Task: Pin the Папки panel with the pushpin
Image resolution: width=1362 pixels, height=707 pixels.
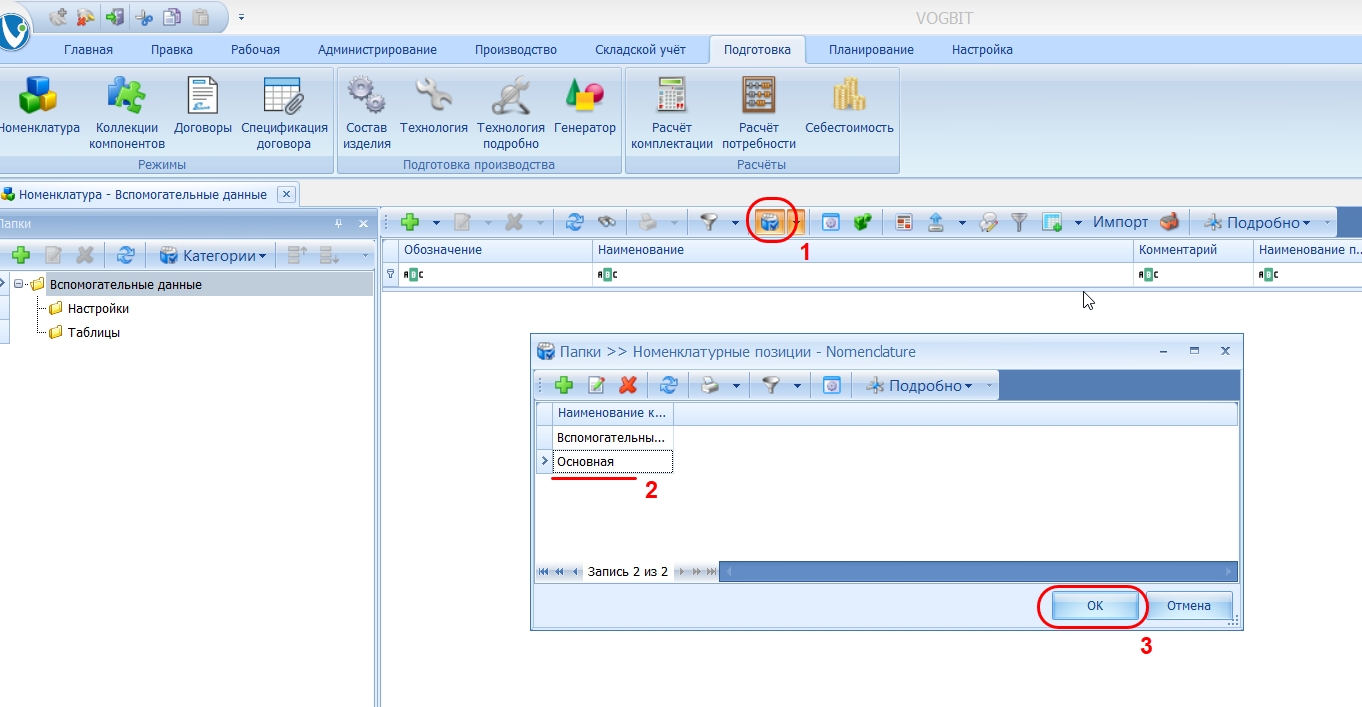Action: click(338, 223)
